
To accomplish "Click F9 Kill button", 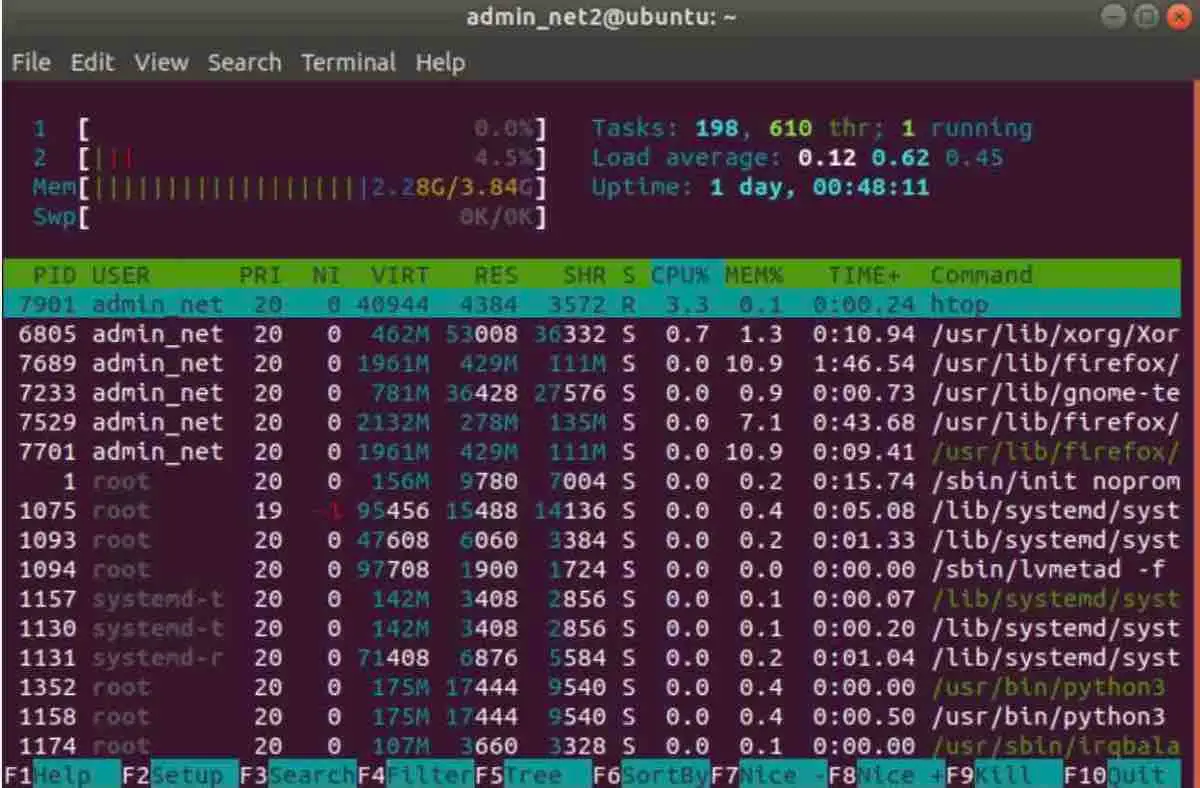I will tap(1003, 775).
